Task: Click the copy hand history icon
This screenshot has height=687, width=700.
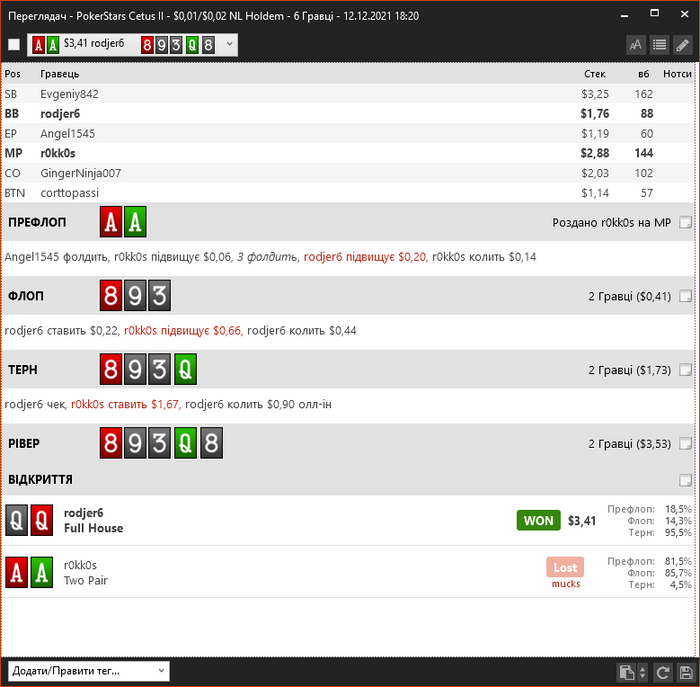Action: (626, 672)
